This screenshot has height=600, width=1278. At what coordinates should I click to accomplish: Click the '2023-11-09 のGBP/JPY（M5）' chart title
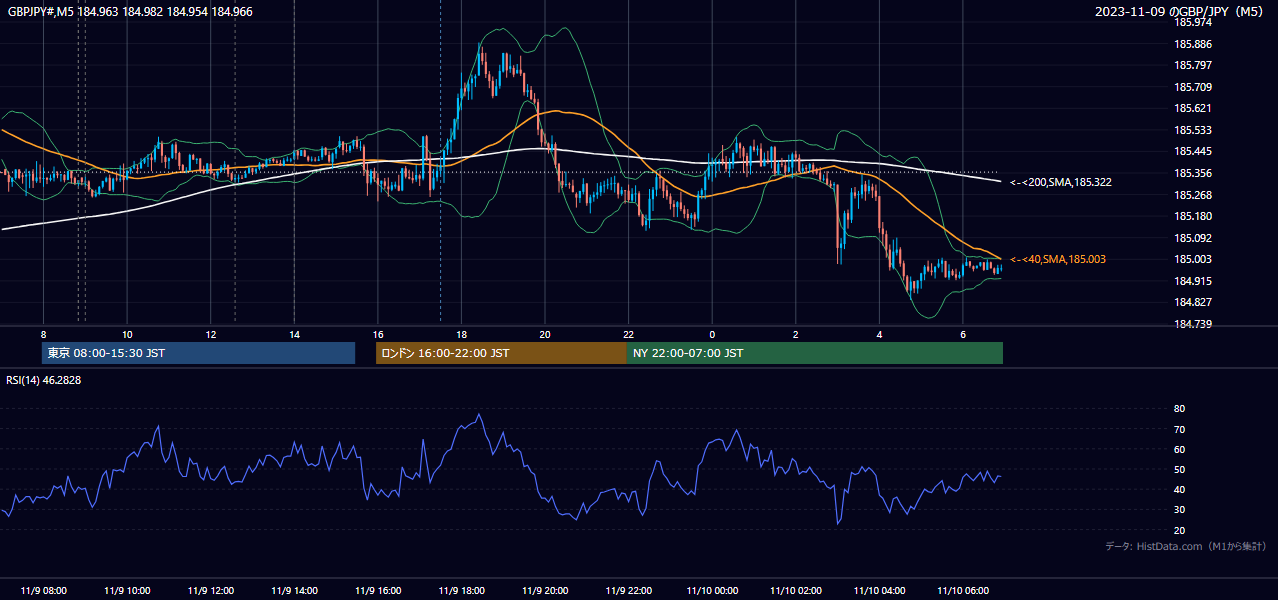[x=1181, y=11]
